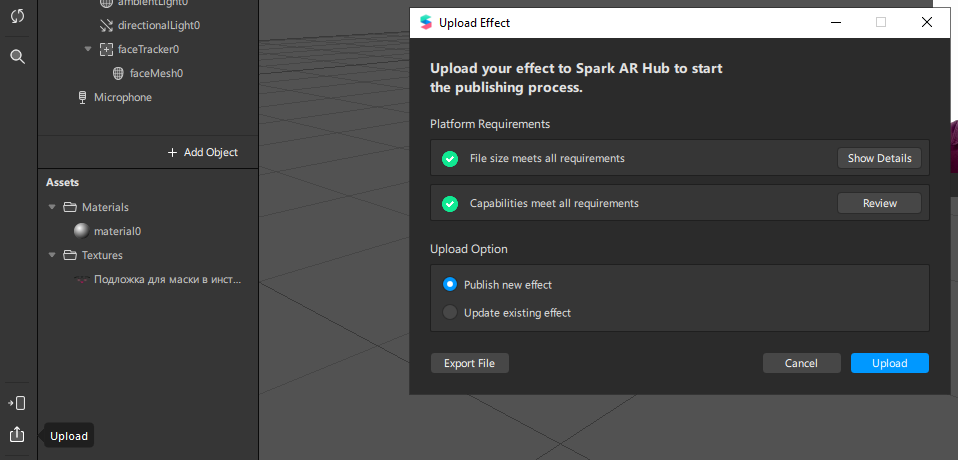The width and height of the screenshot is (958, 460).
Task: Click the material0 sphere icon
Action: click(81, 231)
